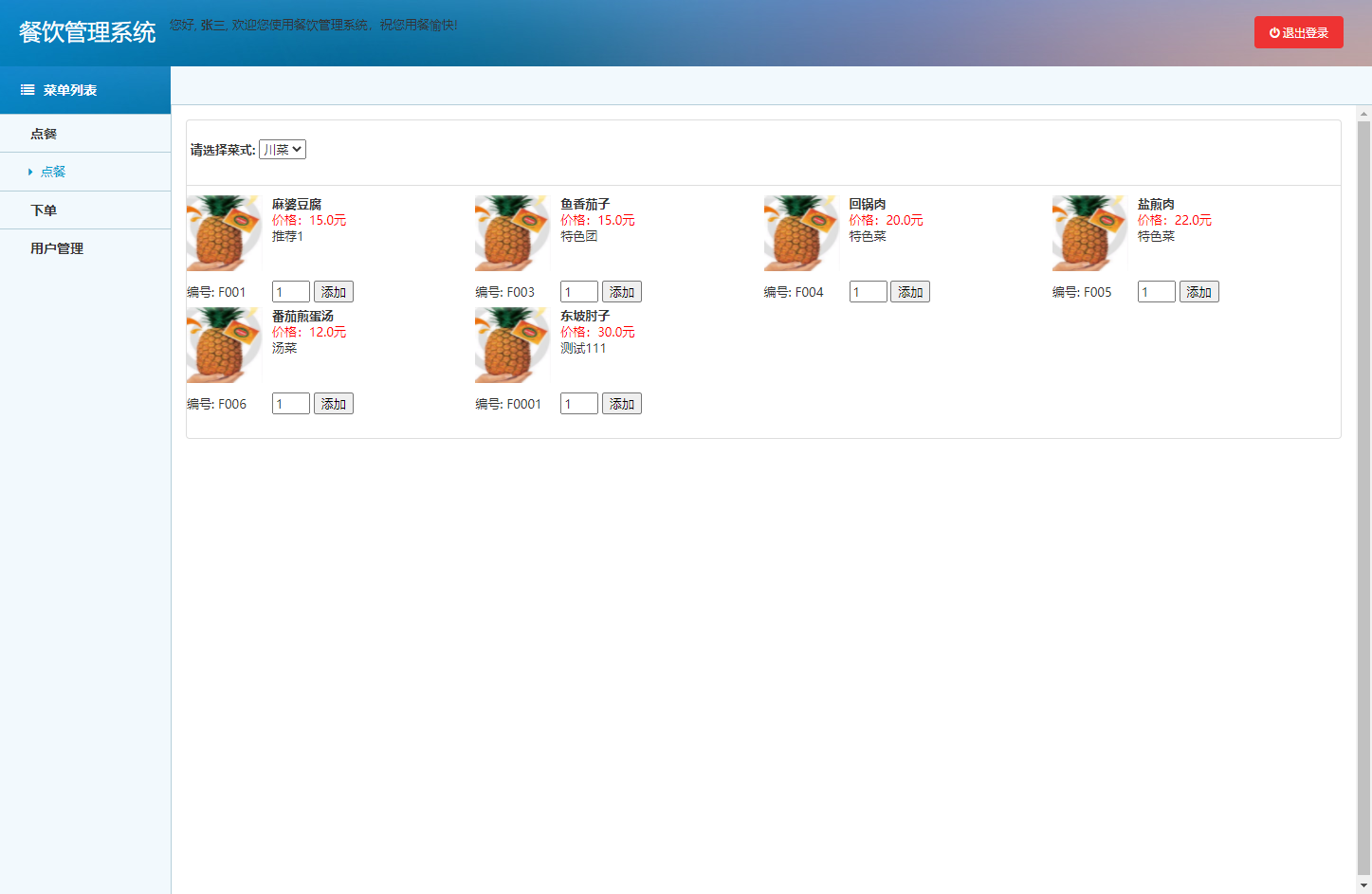The image size is (1372, 894).
Task: Click the 回锅肉 dish name
Action: point(868,204)
